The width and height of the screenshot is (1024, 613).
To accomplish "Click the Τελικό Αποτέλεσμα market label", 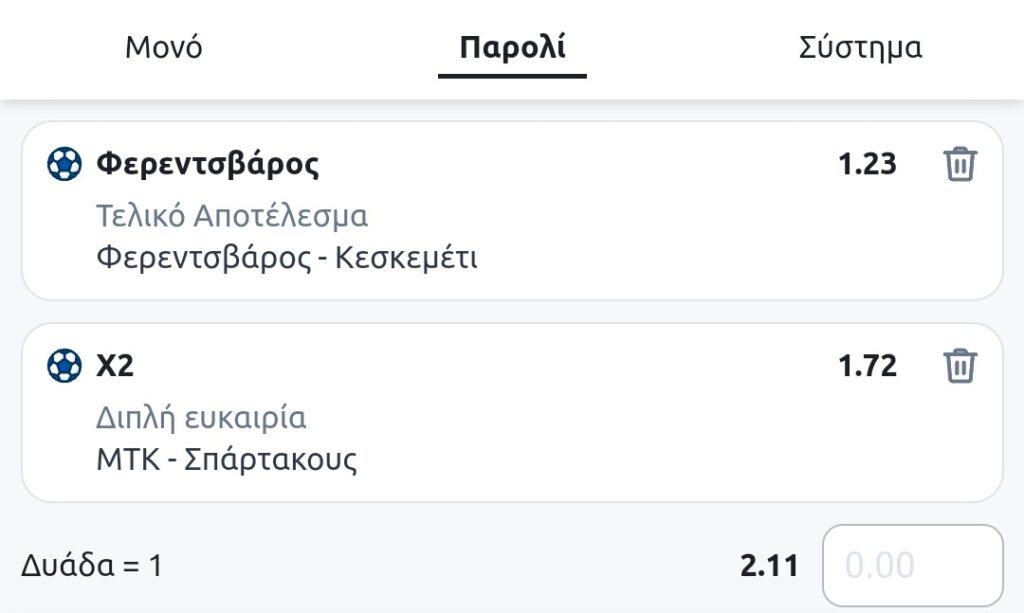I will click(x=232, y=215).
